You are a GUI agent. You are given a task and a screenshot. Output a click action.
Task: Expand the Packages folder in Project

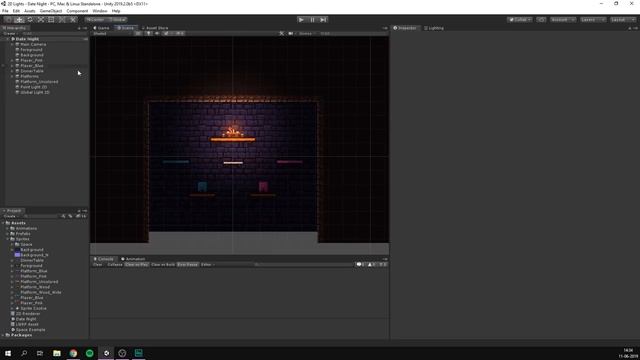click(x=3, y=335)
